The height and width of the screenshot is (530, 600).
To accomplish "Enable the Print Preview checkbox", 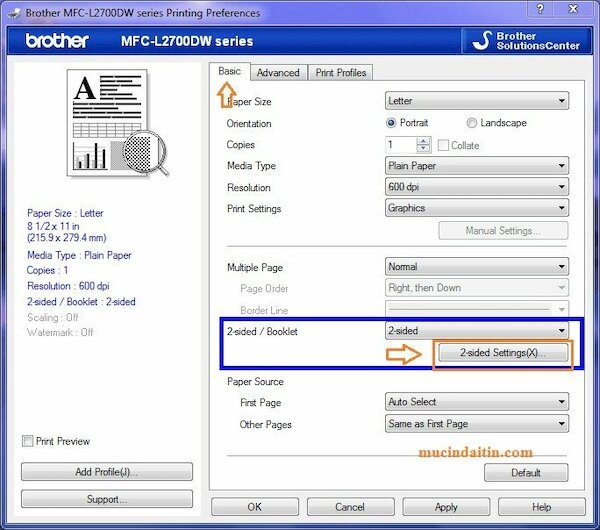I will pos(28,441).
